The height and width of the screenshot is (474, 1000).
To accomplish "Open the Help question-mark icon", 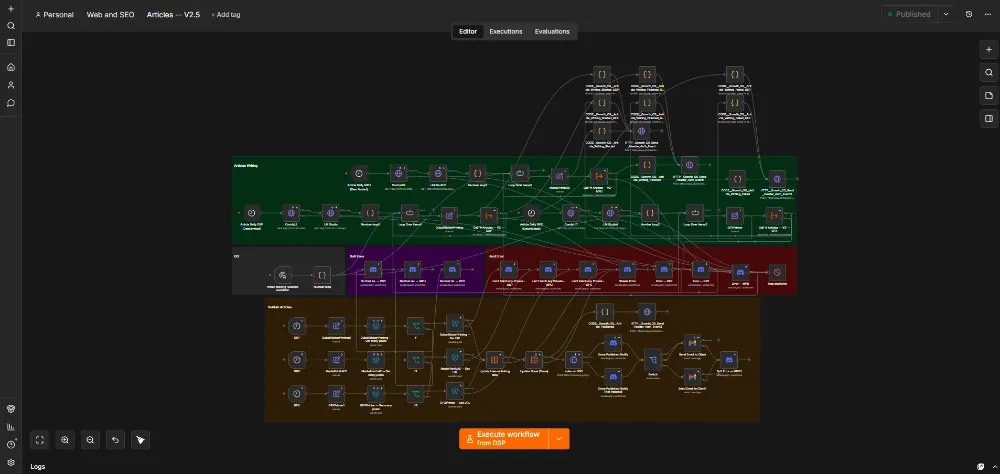I will (11, 445).
